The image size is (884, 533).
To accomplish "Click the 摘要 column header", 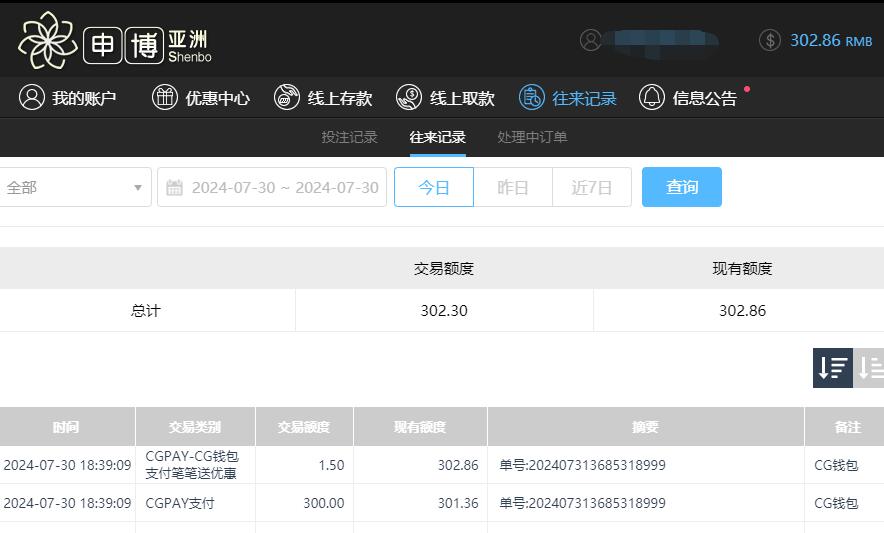I will coord(646,427).
